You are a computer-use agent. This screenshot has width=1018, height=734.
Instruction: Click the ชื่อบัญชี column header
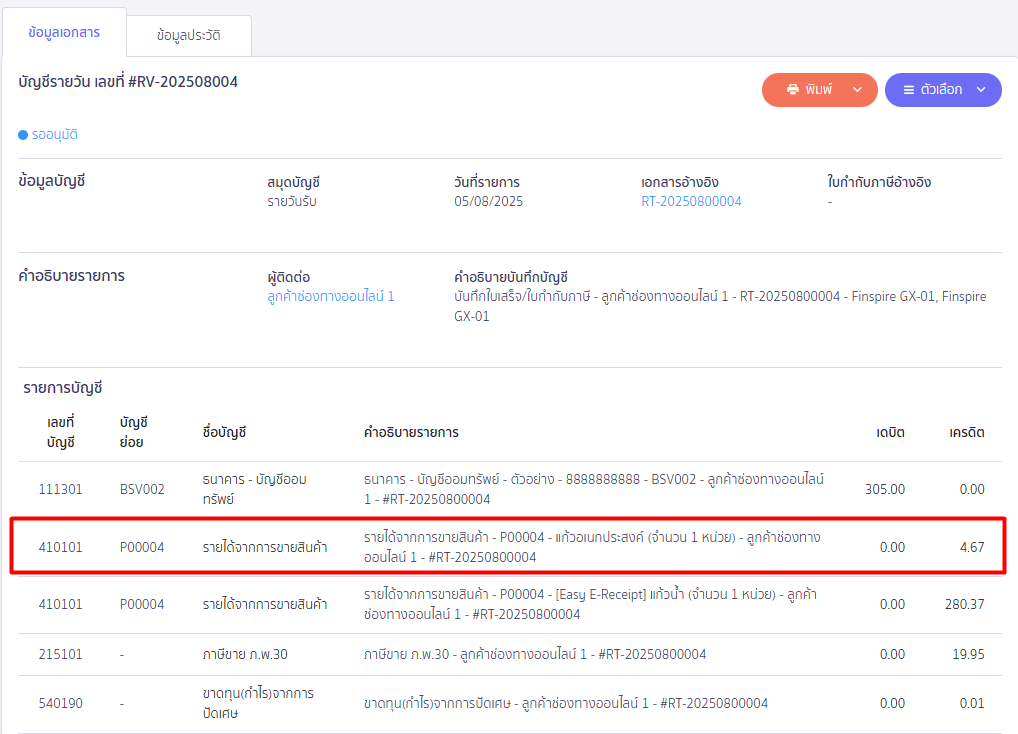pos(224,433)
